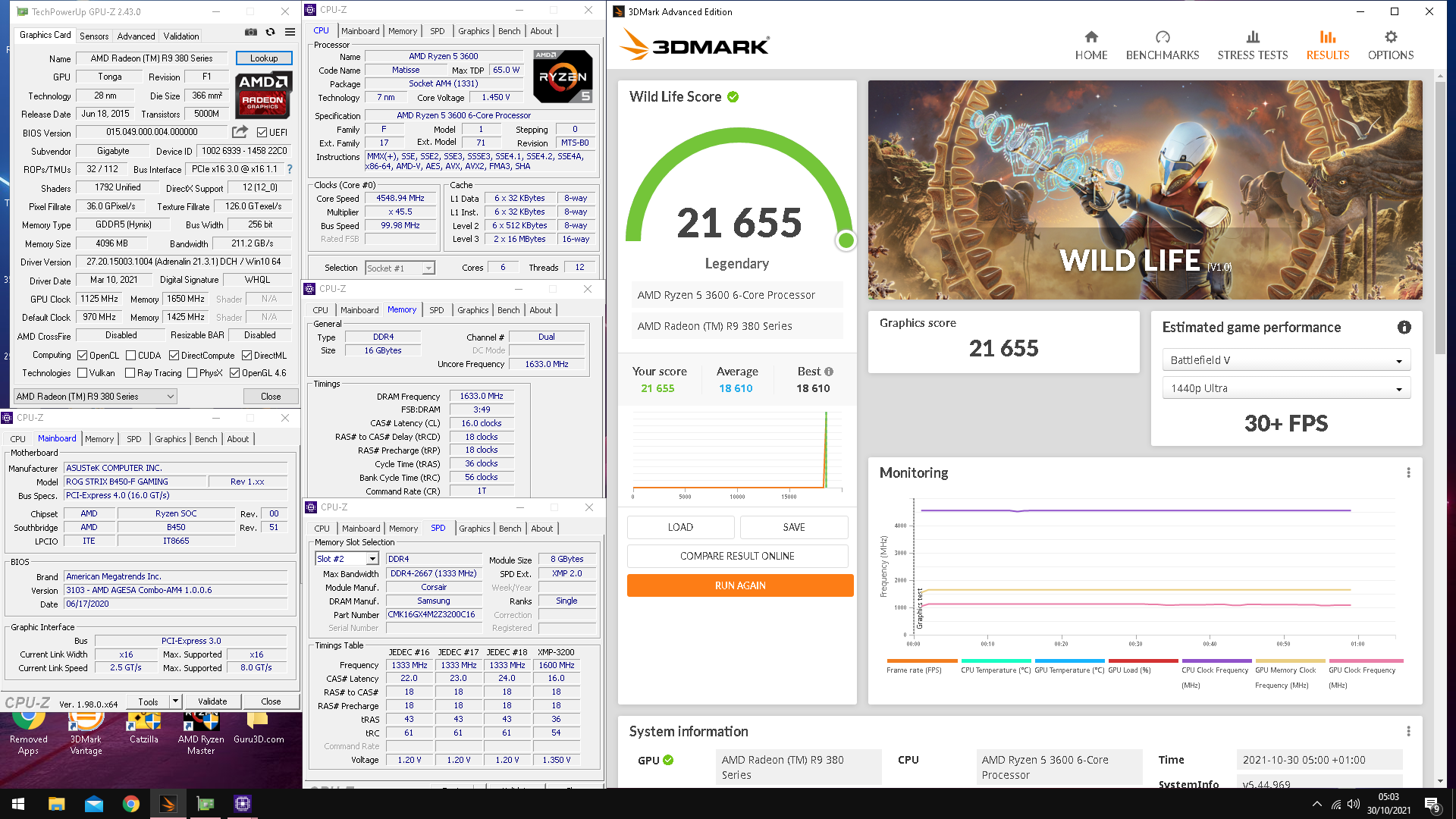Image resolution: width=1456 pixels, height=819 pixels.
Task: Click the BIOS export share icon in GPU-Z
Action: [x=240, y=132]
